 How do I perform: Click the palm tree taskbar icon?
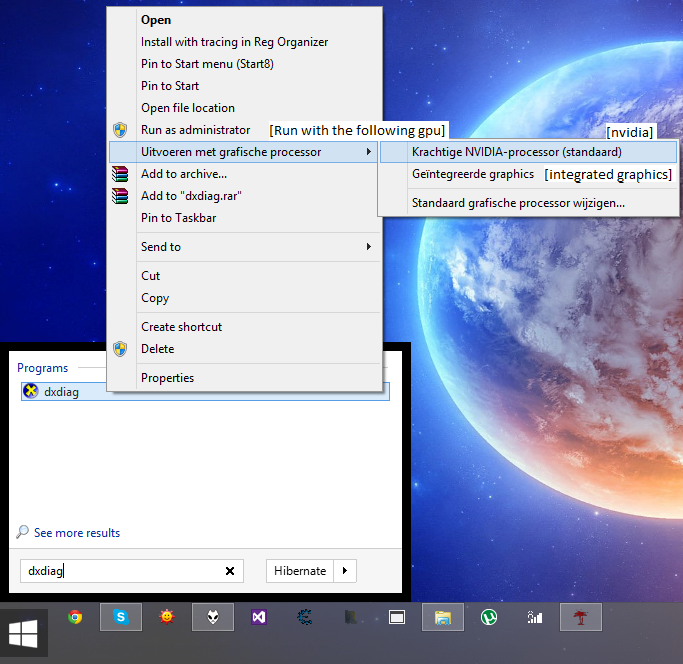pyautogui.click(x=581, y=617)
